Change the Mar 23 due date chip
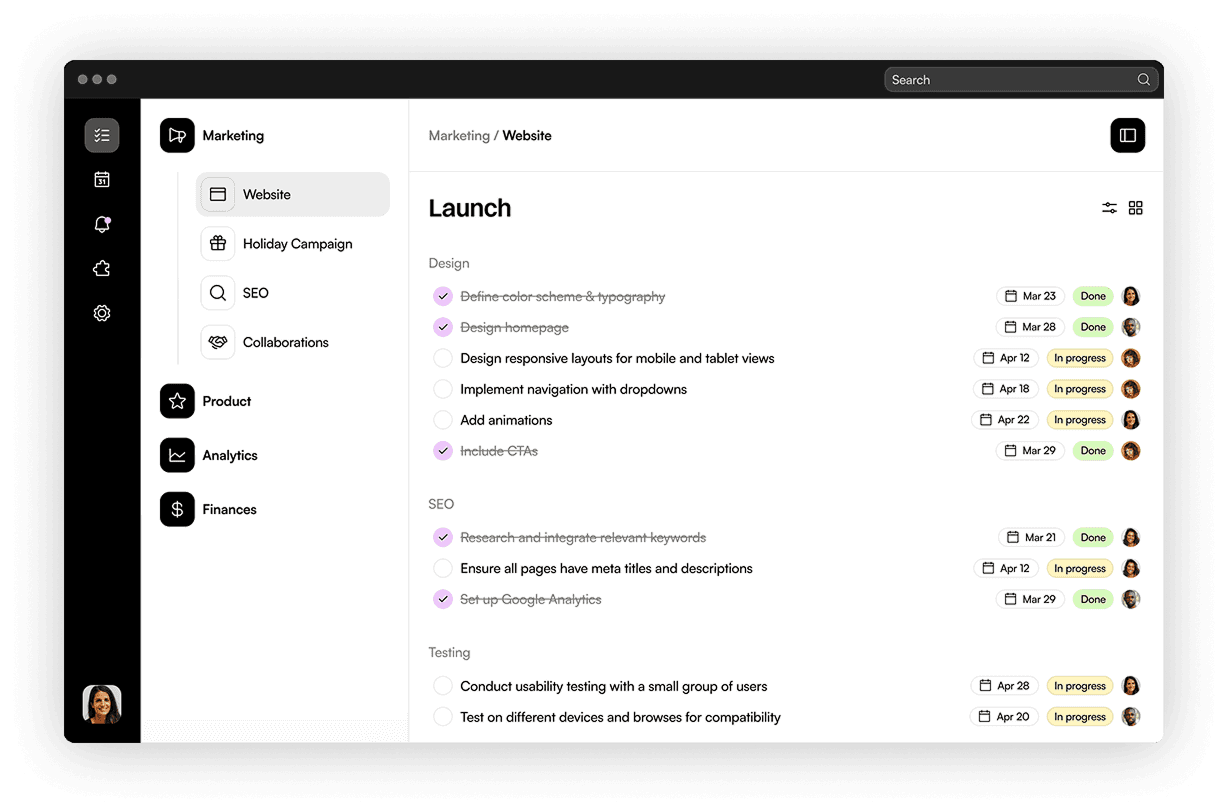The image size is (1228, 811). [x=1030, y=296]
